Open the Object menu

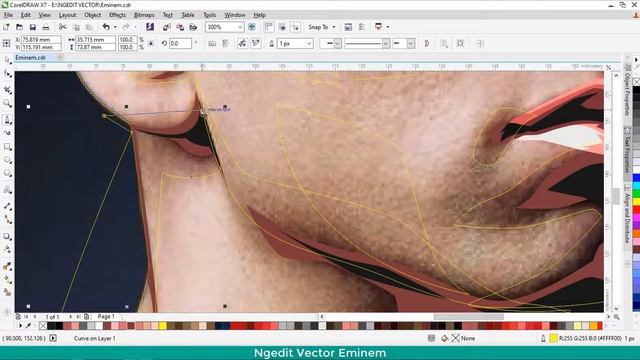[x=93, y=15]
